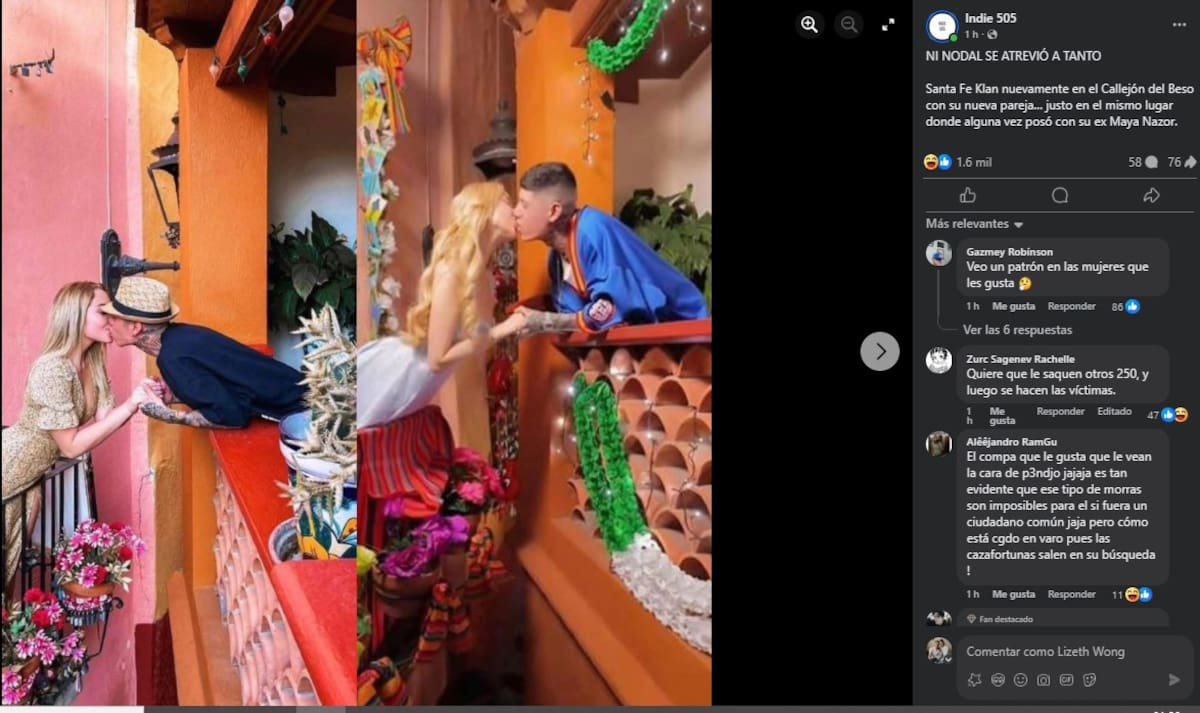
Task: Send the comment with arrow icon
Action: (x=1174, y=680)
